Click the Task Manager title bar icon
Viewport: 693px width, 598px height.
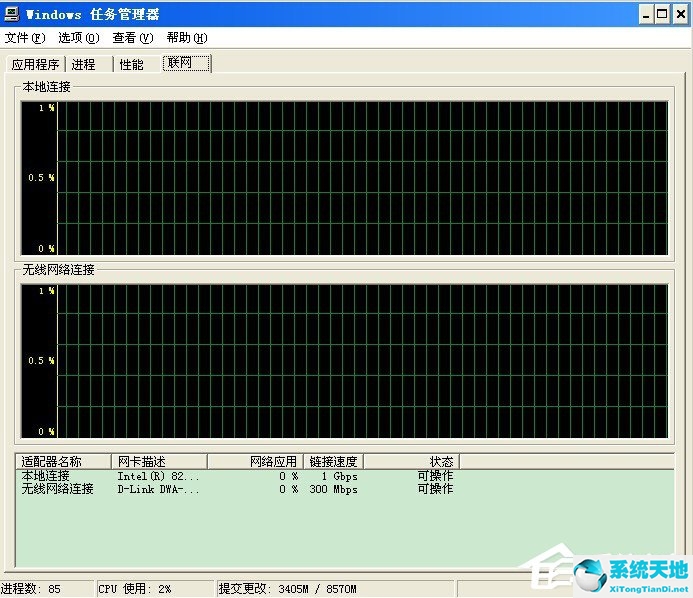[x=11, y=14]
